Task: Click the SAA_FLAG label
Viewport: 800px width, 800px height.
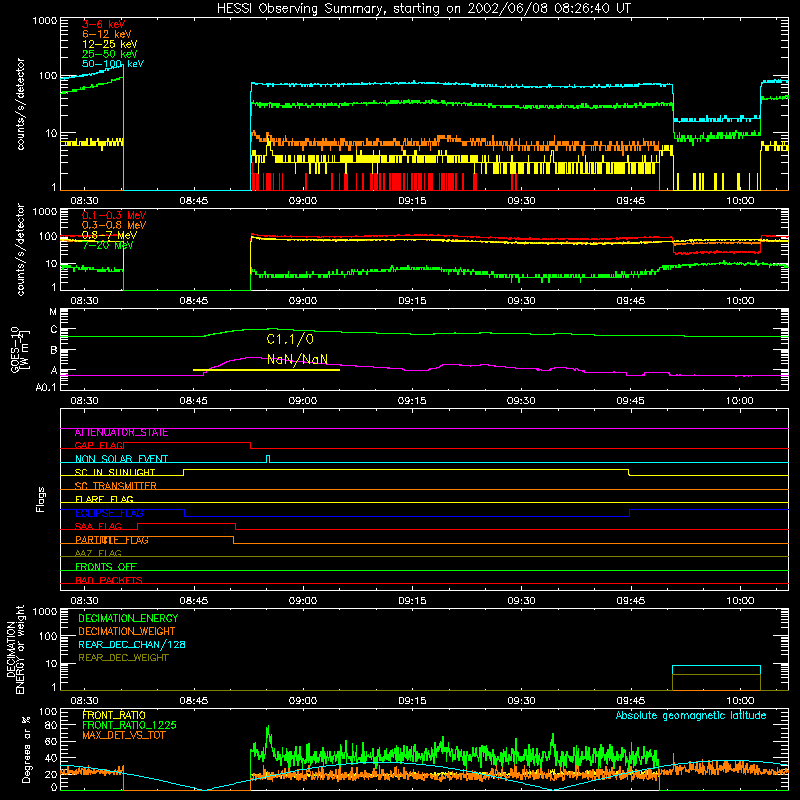Action: tap(98, 526)
